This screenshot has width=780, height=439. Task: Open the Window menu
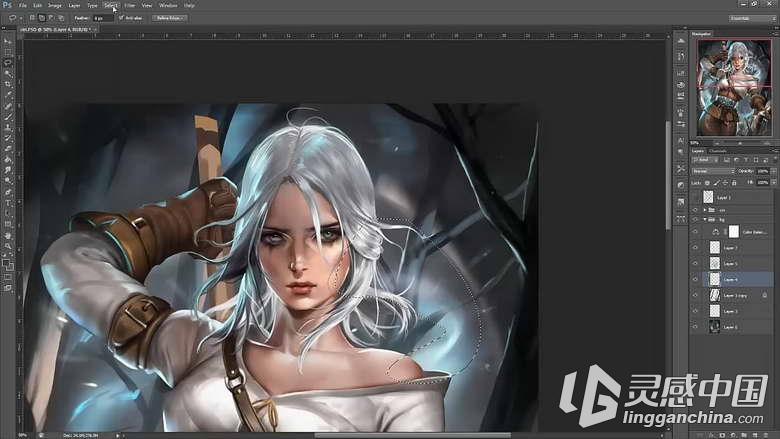(x=168, y=5)
